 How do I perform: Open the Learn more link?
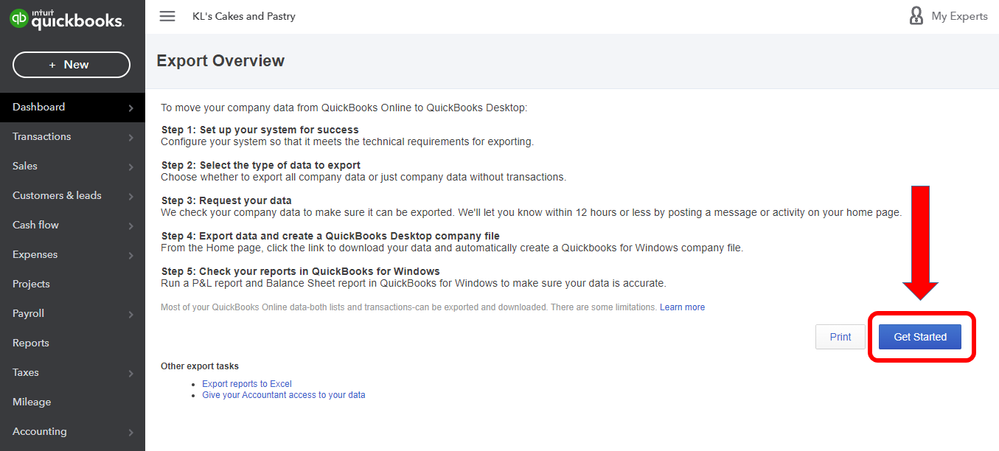[682, 307]
